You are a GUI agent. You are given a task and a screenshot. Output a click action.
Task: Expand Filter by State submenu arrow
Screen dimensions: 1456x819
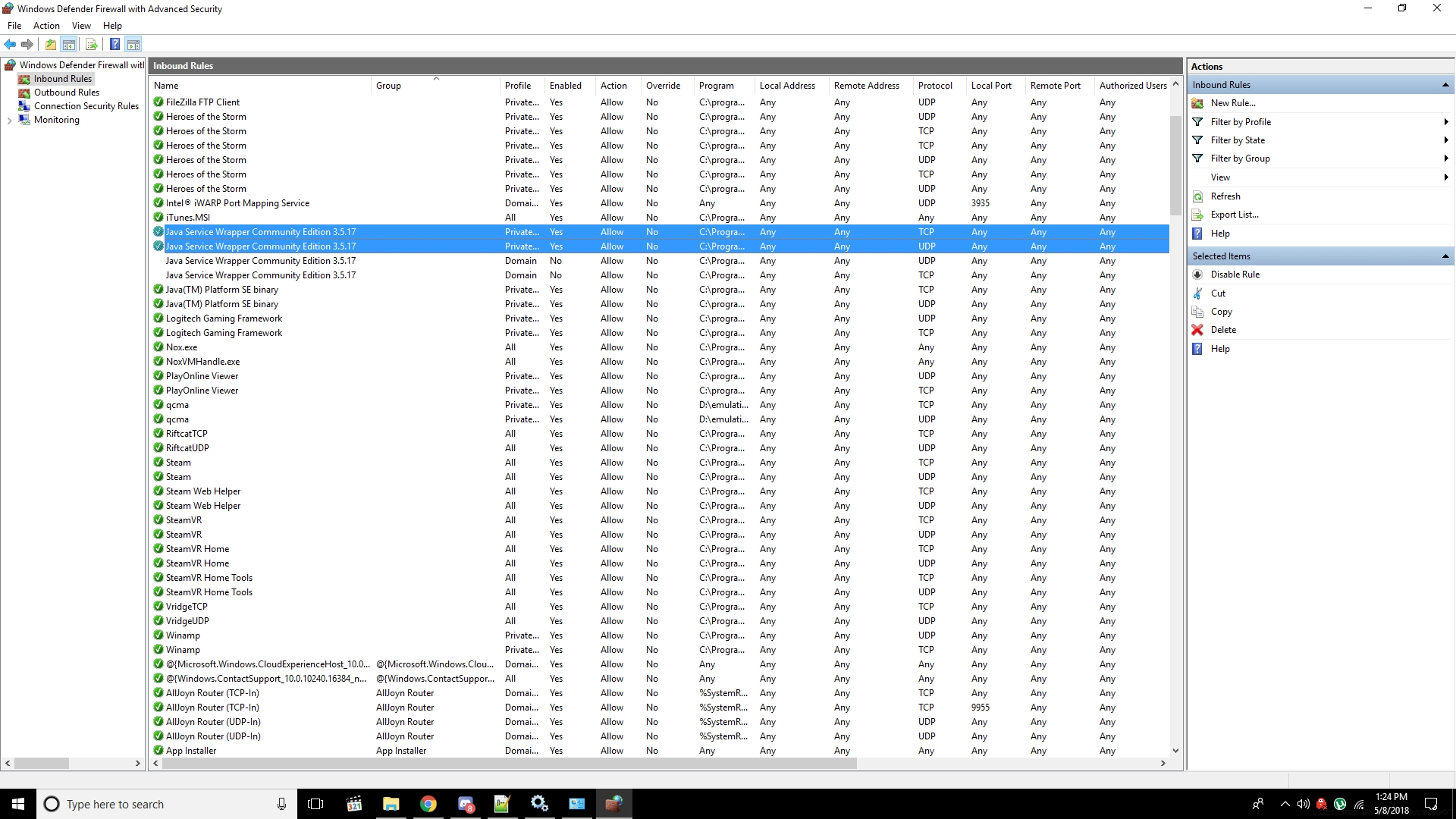click(x=1445, y=140)
